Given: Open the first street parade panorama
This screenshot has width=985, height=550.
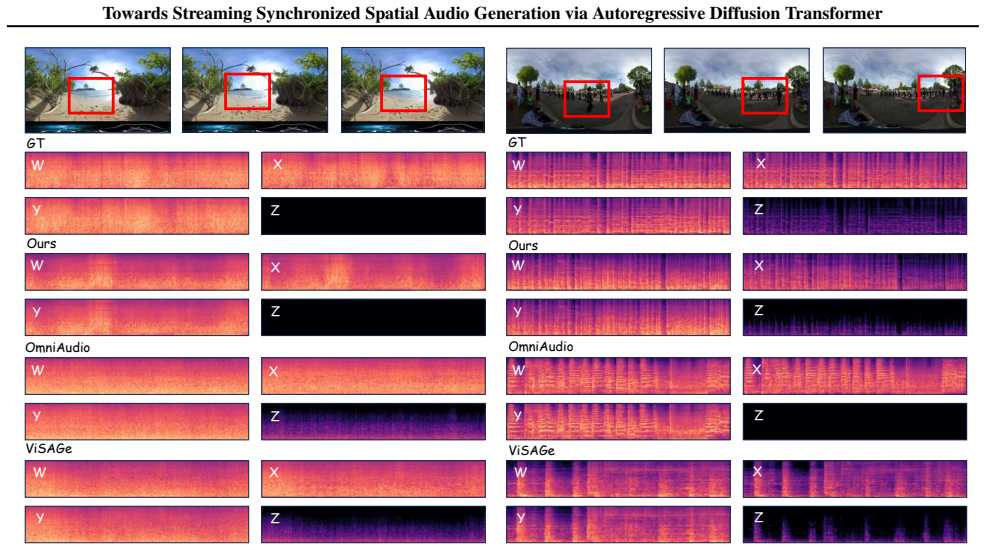Looking at the screenshot, I should [x=579, y=91].
